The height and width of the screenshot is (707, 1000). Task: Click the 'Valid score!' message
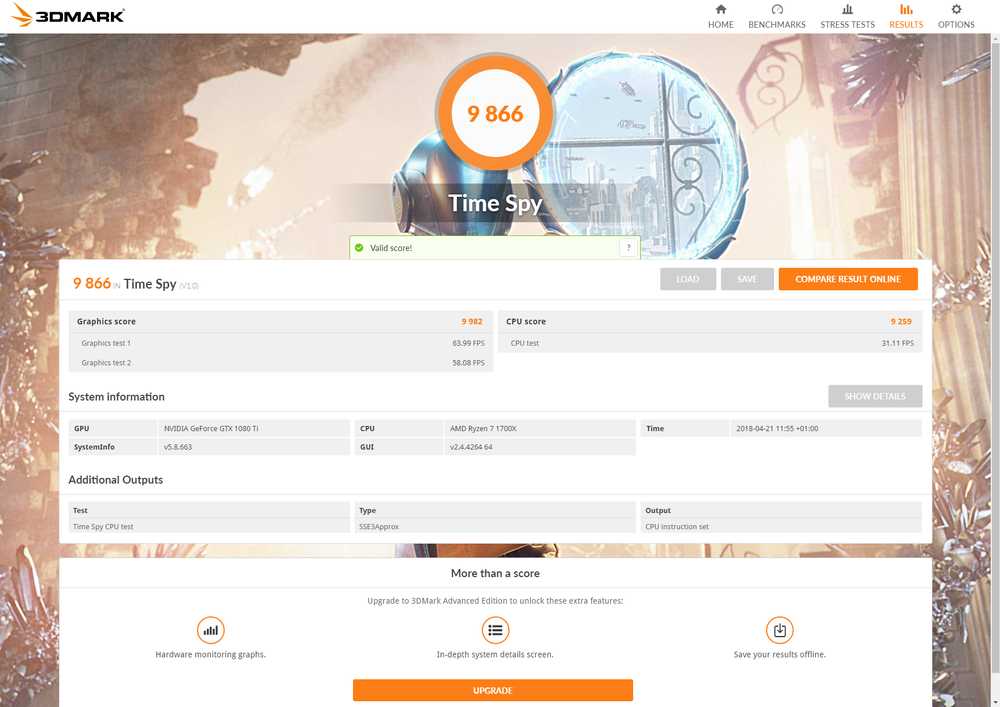(x=391, y=248)
